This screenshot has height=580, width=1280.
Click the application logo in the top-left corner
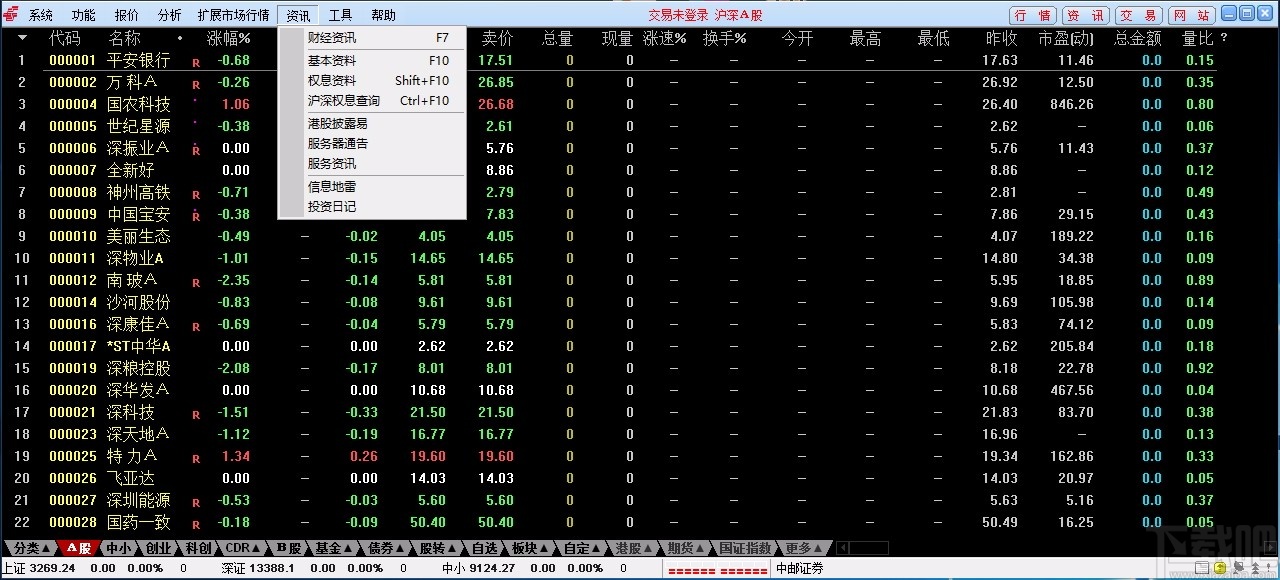(x=9, y=15)
